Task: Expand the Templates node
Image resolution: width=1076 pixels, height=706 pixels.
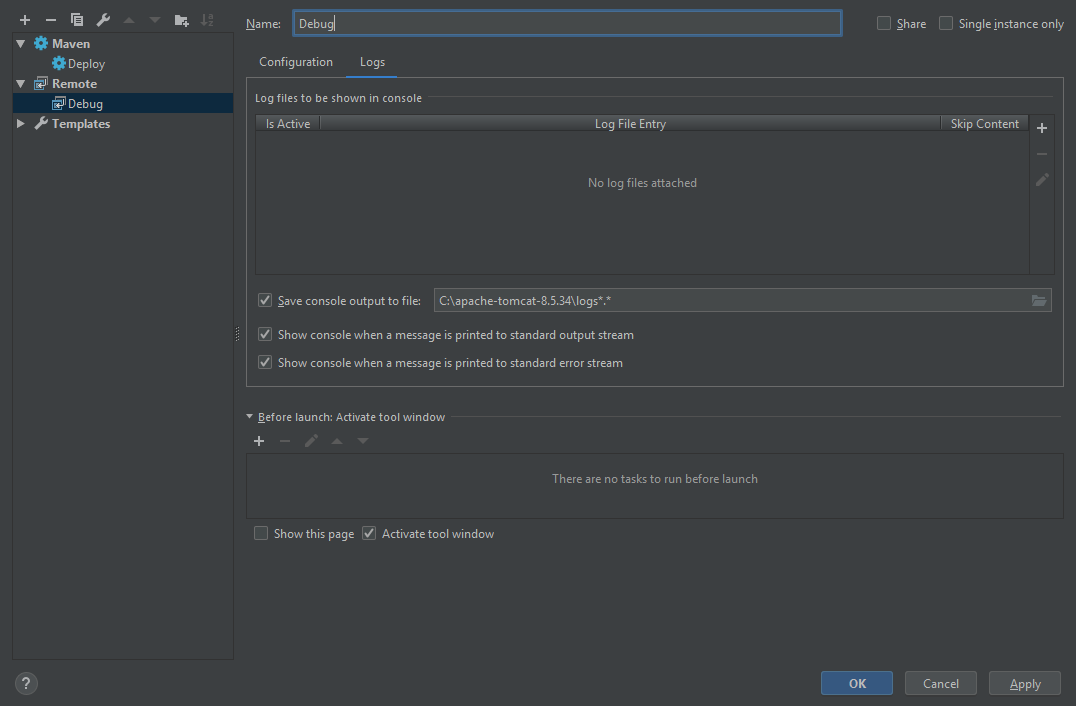Action: (19, 123)
